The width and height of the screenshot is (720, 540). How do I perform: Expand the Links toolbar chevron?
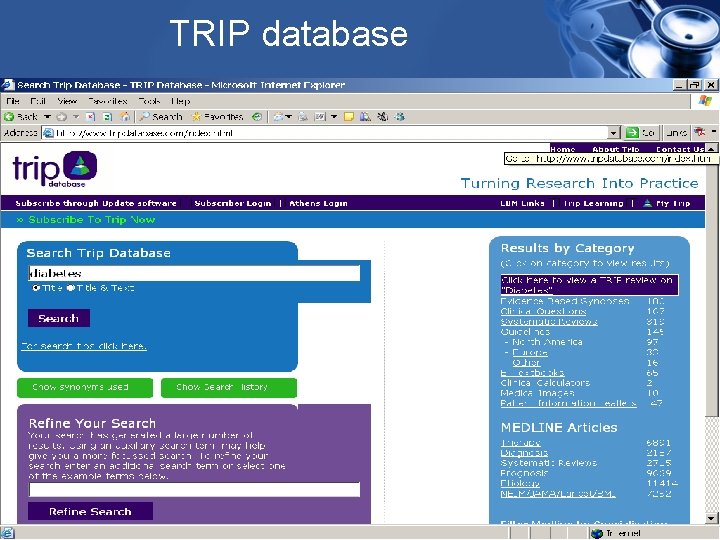pos(714,132)
